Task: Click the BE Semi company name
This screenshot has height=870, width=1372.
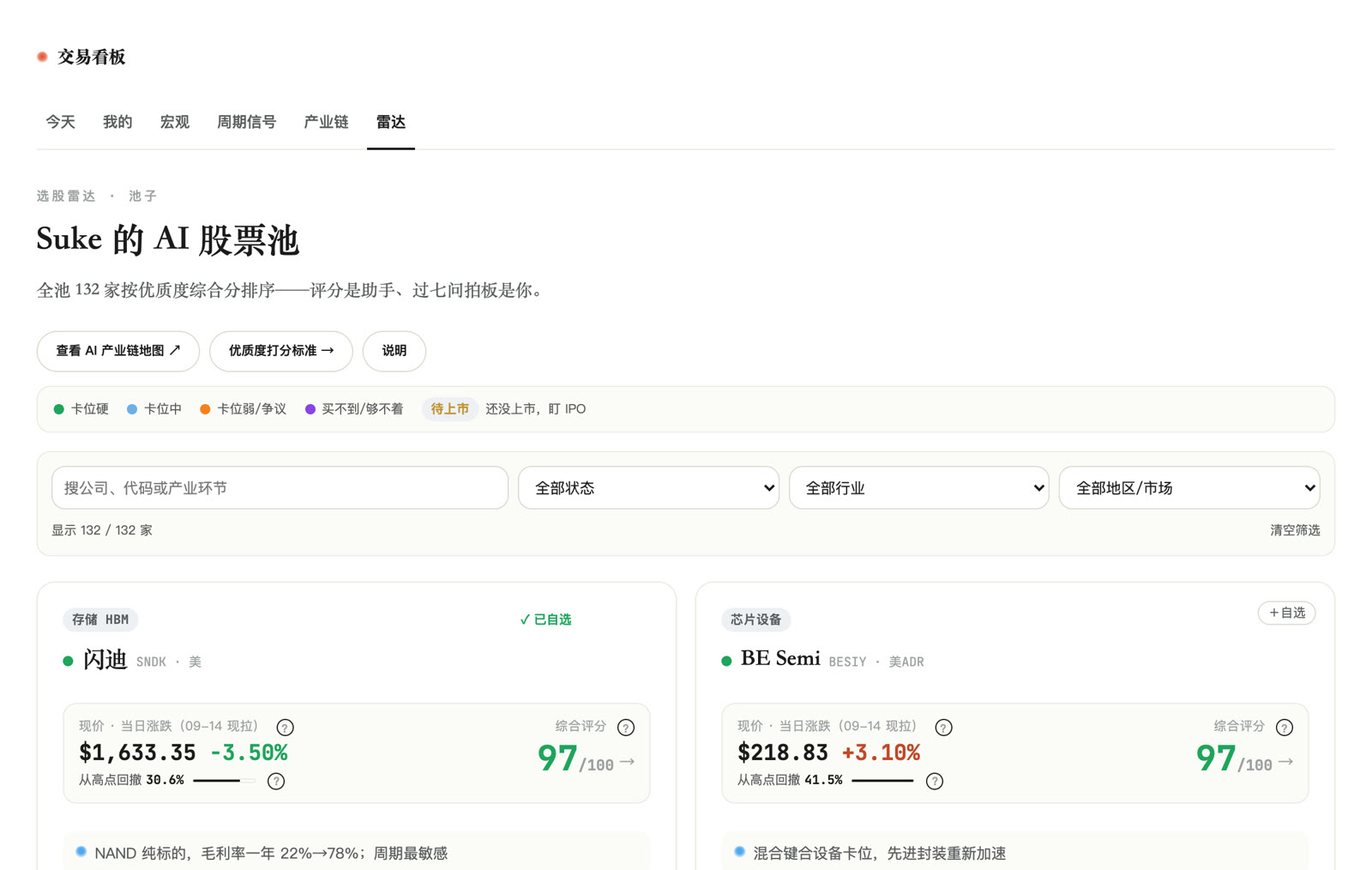Action: click(x=780, y=659)
